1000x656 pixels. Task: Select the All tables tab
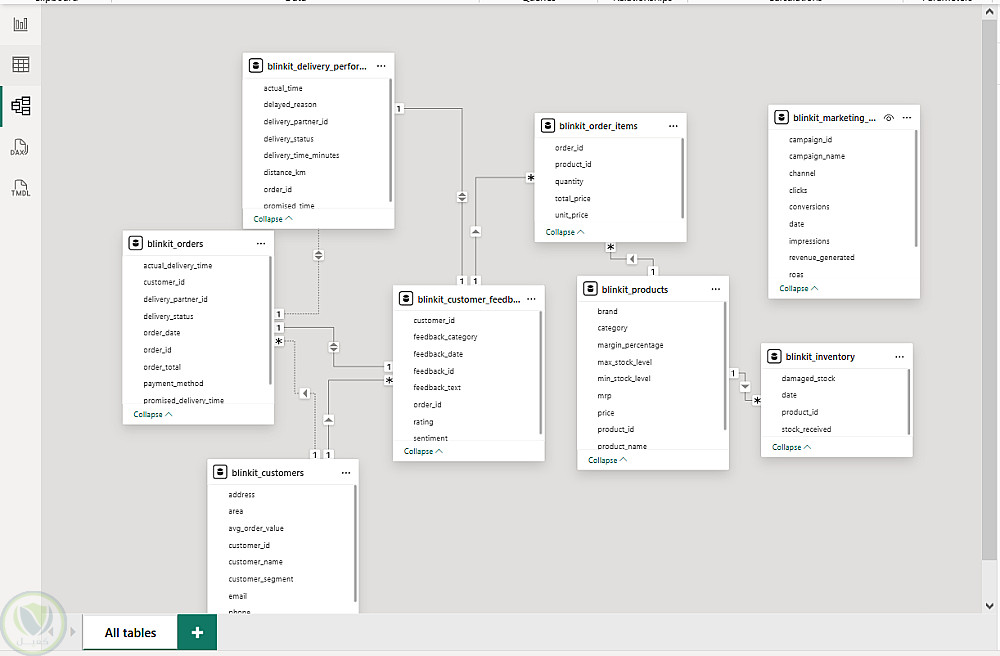click(130, 632)
